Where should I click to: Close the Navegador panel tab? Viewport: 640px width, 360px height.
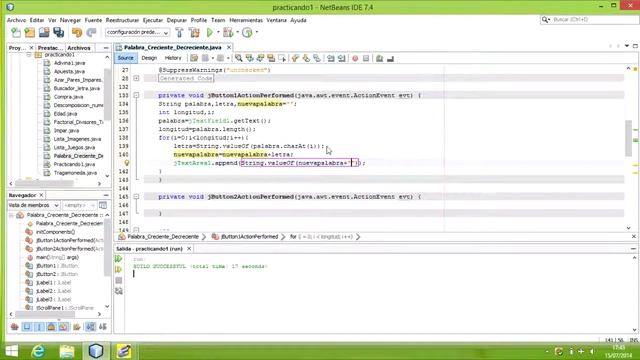click(41, 196)
